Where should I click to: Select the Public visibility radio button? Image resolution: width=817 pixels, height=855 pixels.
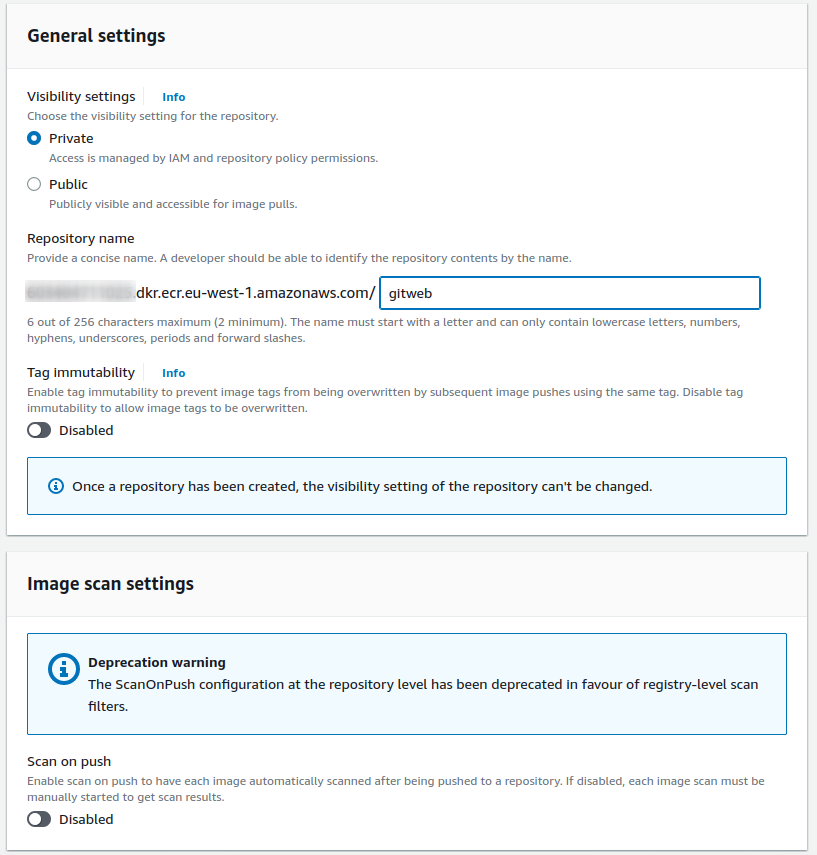coord(34,184)
